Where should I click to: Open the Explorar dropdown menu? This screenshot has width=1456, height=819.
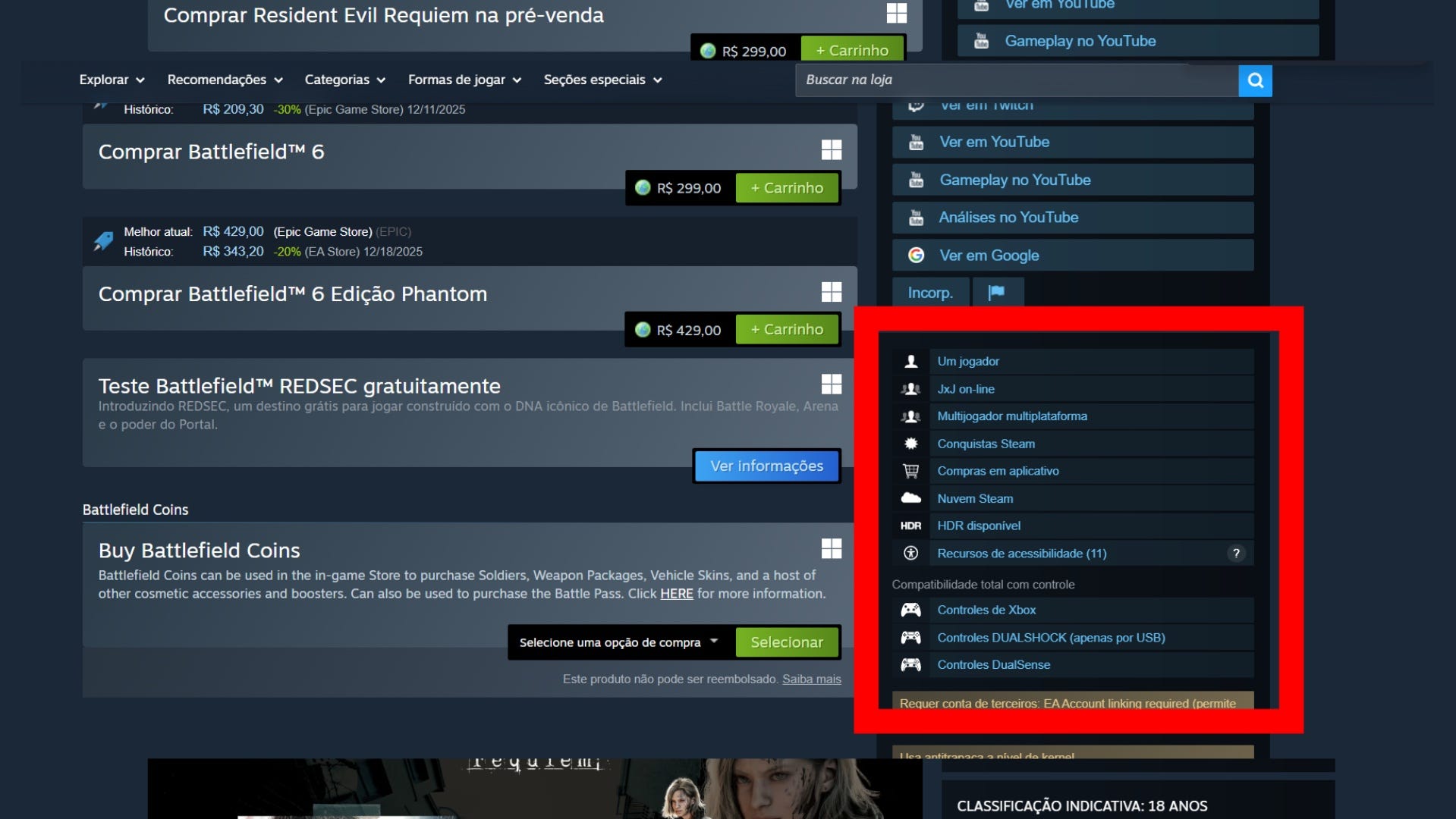pyautogui.click(x=112, y=80)
